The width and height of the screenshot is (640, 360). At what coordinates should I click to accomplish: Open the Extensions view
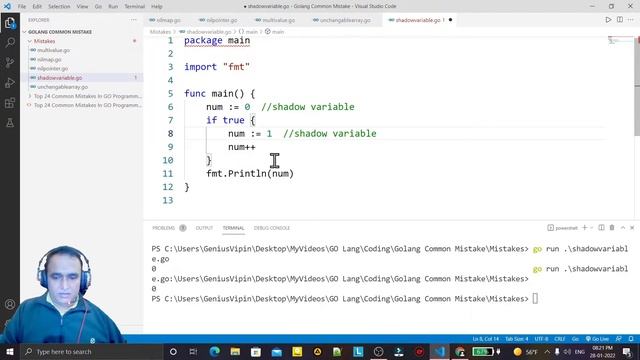10,103
